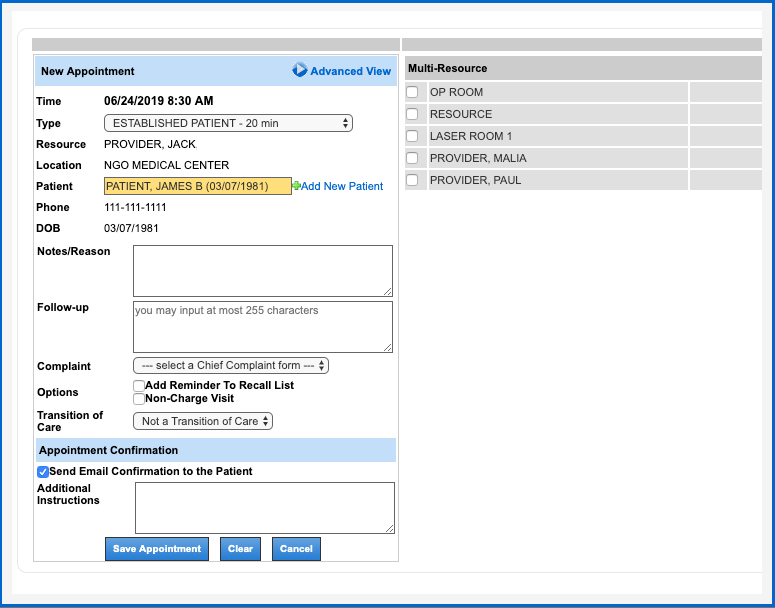
Task: Open the appointment Type dropdown
Action: pyautogui.click(x=228, y=123)
